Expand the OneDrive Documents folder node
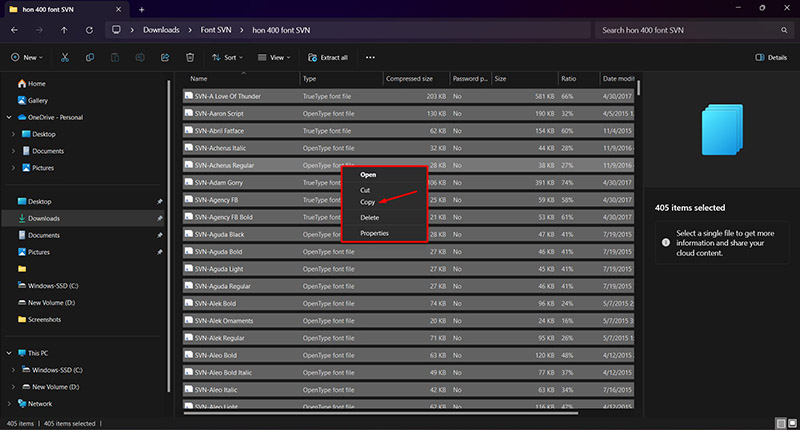Screen dimensions: 800x430 point(13,151)
